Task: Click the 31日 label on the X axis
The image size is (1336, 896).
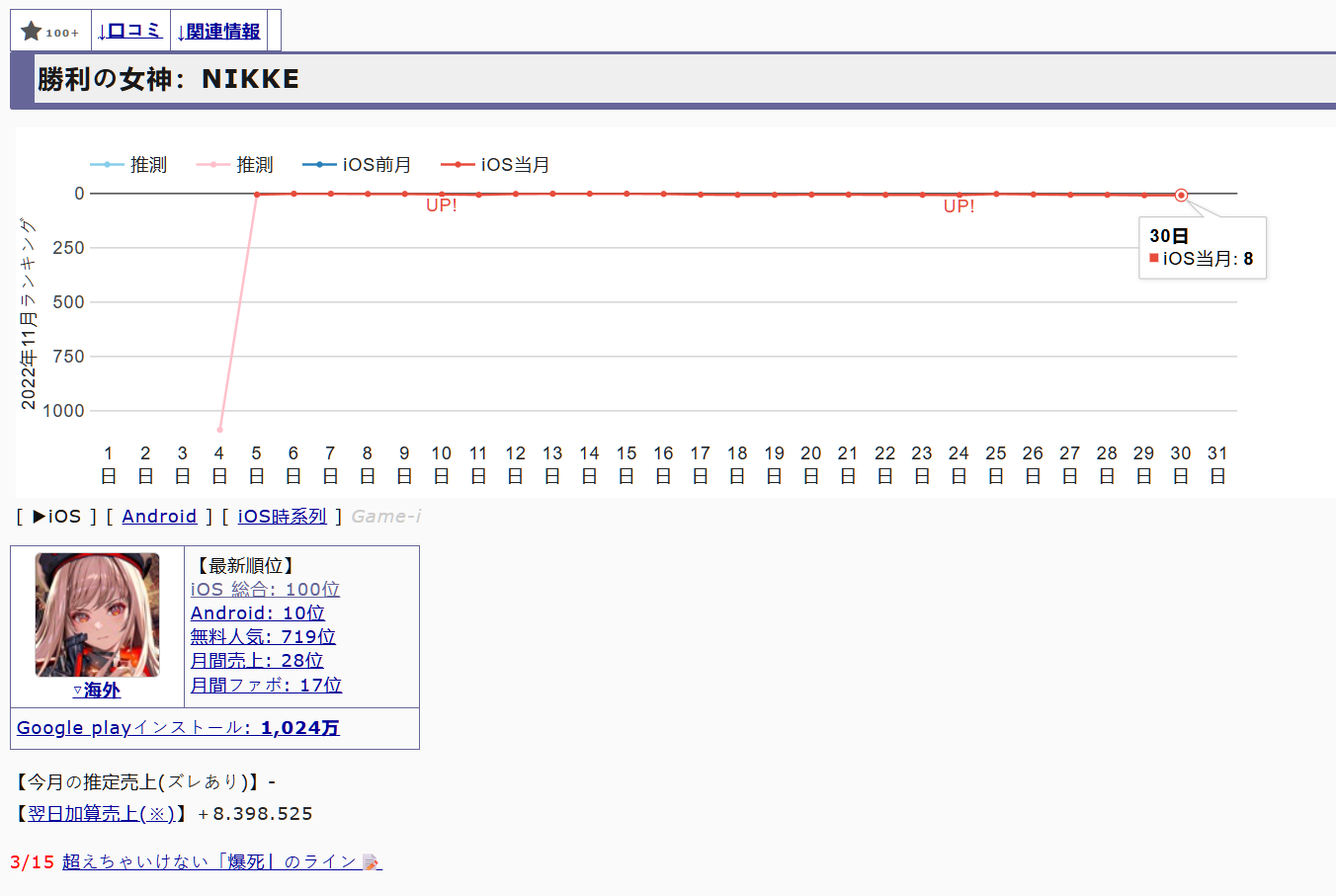Action: pyautogui.click(x=1217, y=464)
